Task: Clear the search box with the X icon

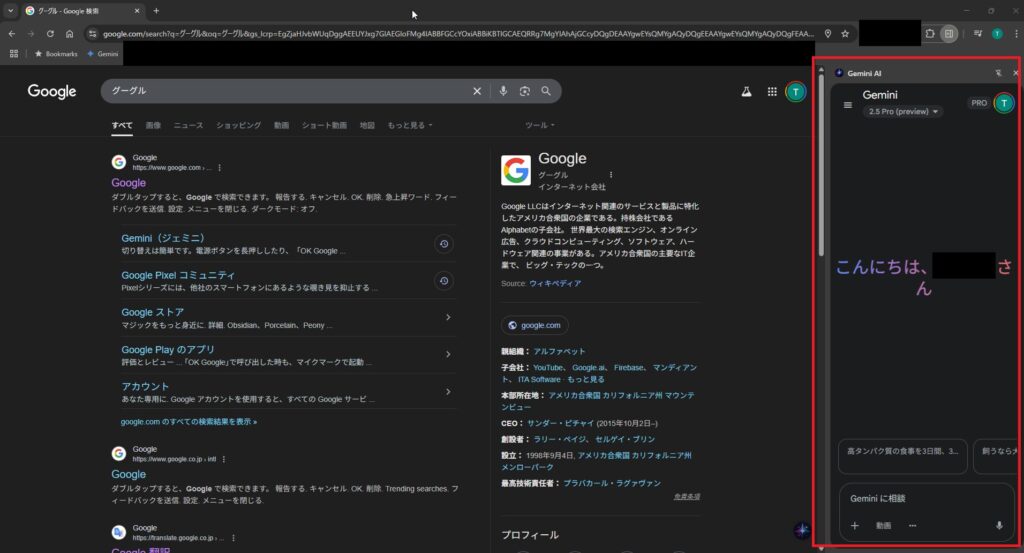Action: (x=477, y=91)
